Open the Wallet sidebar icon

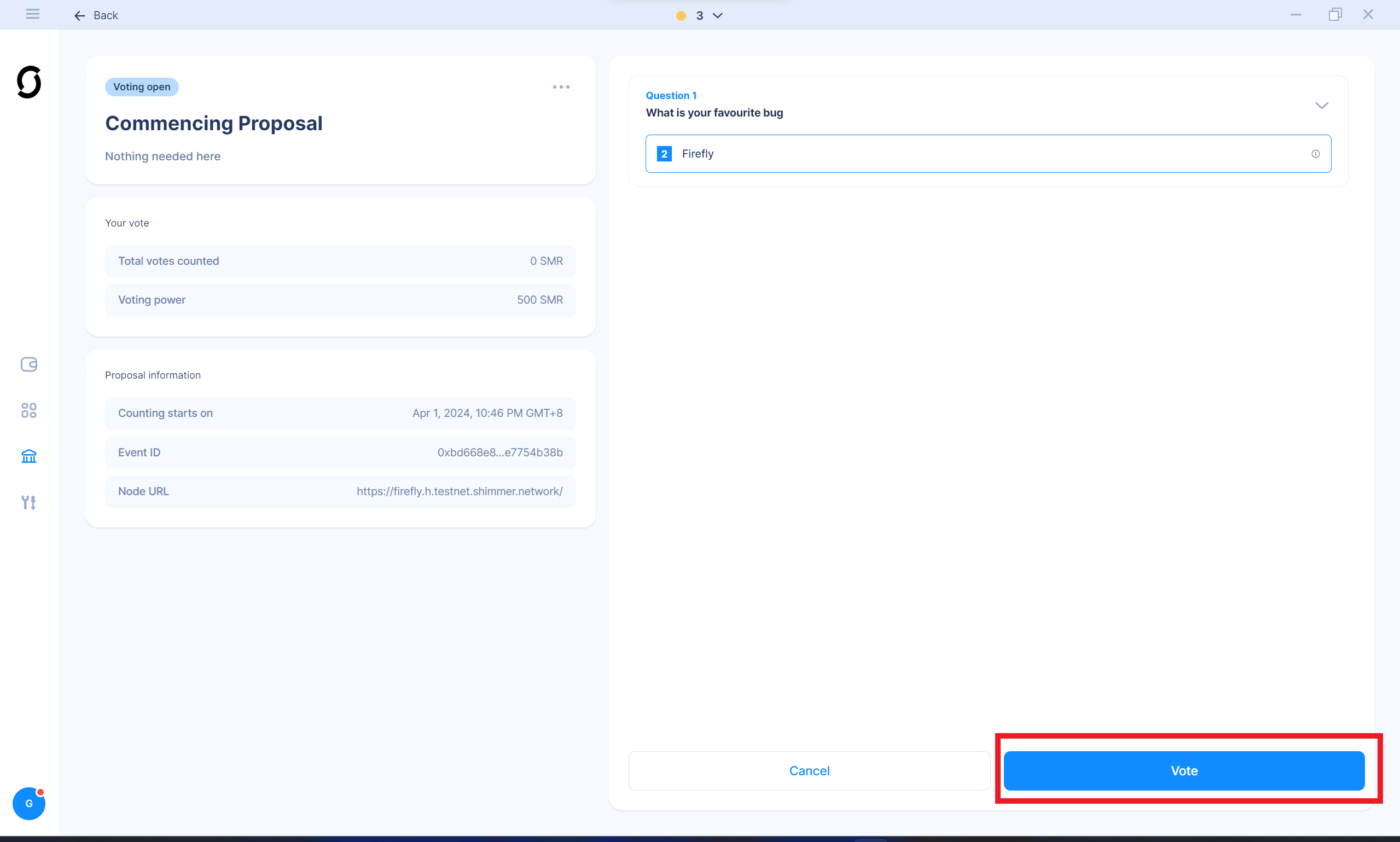[x=29, y=364]
